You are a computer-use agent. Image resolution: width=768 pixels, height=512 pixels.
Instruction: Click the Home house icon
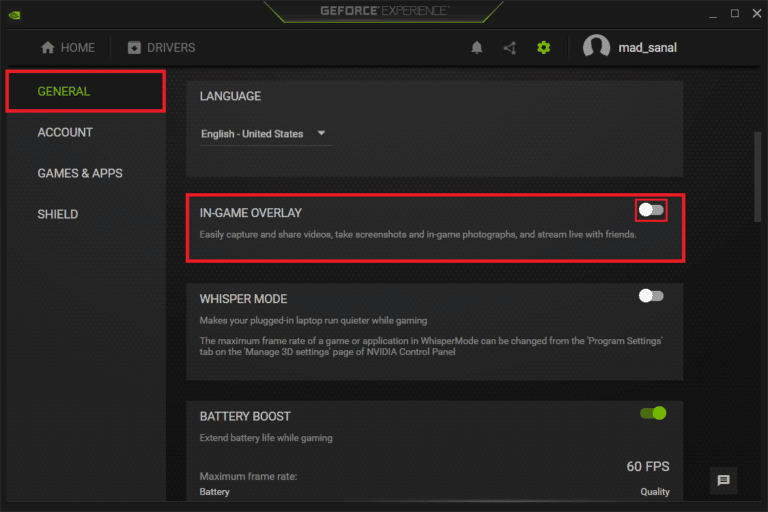(48, 48)
